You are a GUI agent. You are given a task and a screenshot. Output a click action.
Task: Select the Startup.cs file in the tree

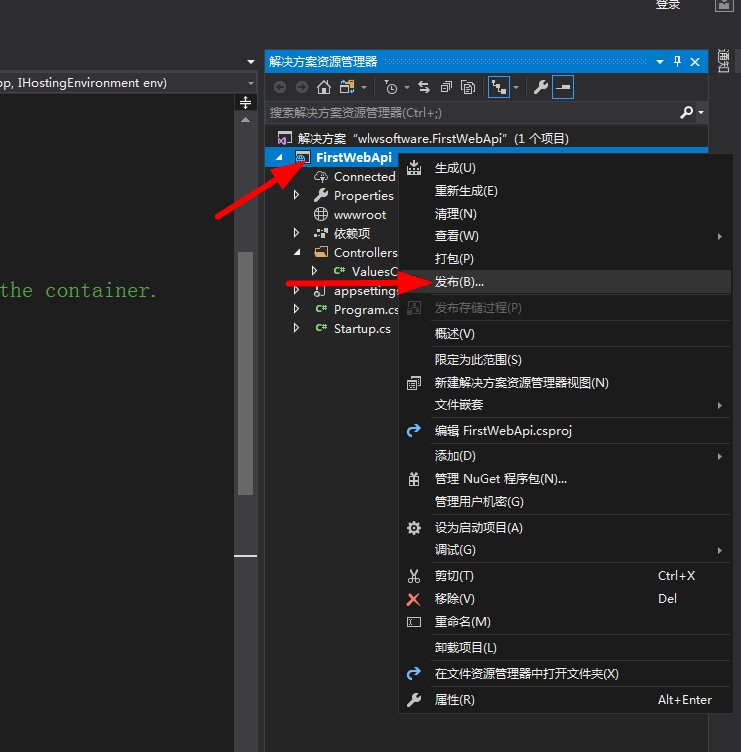pos(362,329)
